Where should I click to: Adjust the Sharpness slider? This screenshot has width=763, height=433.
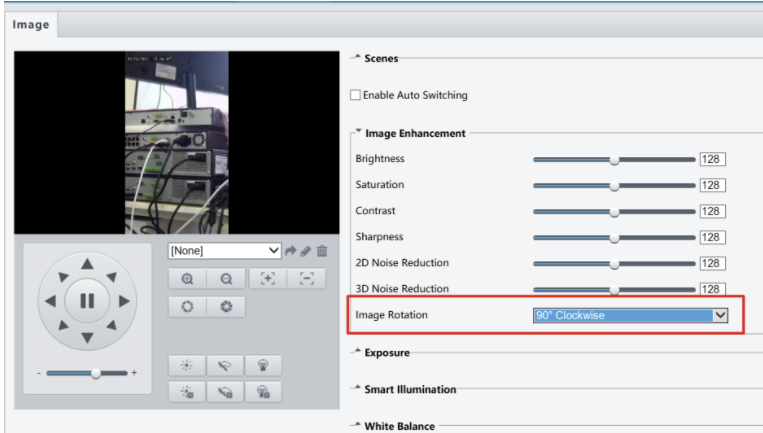615,238
